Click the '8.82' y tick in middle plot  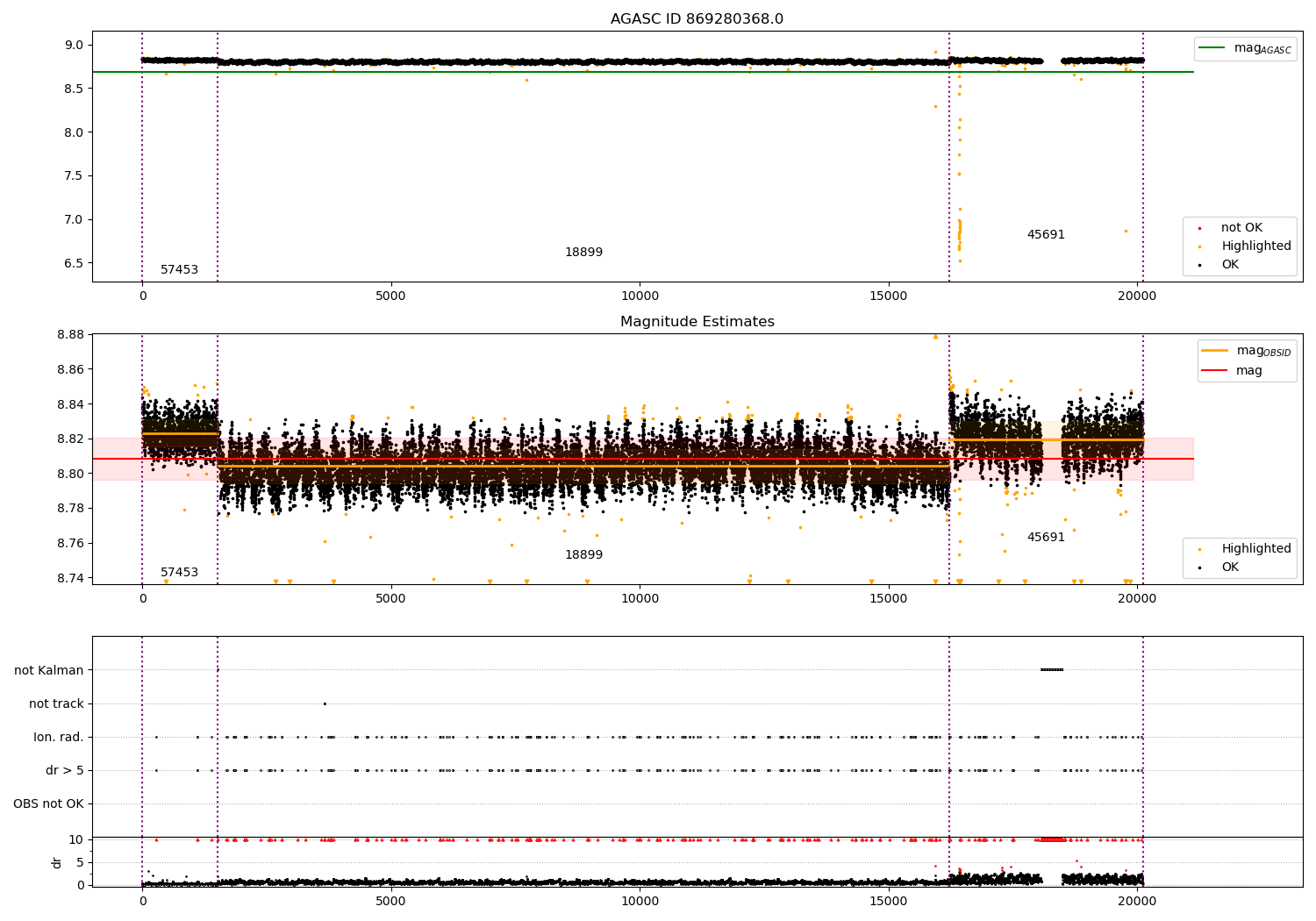click(x=71, y=439)
